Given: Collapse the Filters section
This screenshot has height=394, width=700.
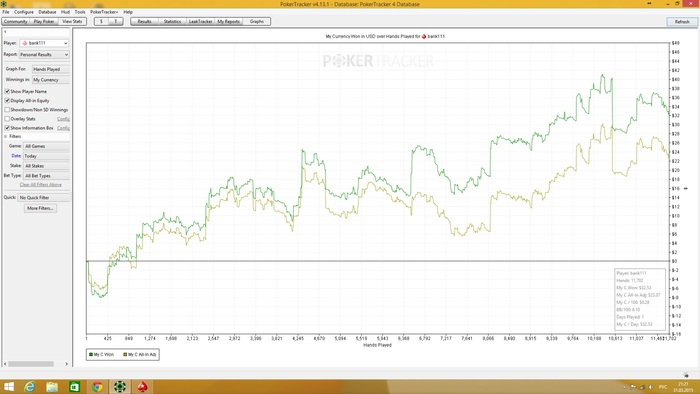Looking at the screenshot, I should [6, 136].
